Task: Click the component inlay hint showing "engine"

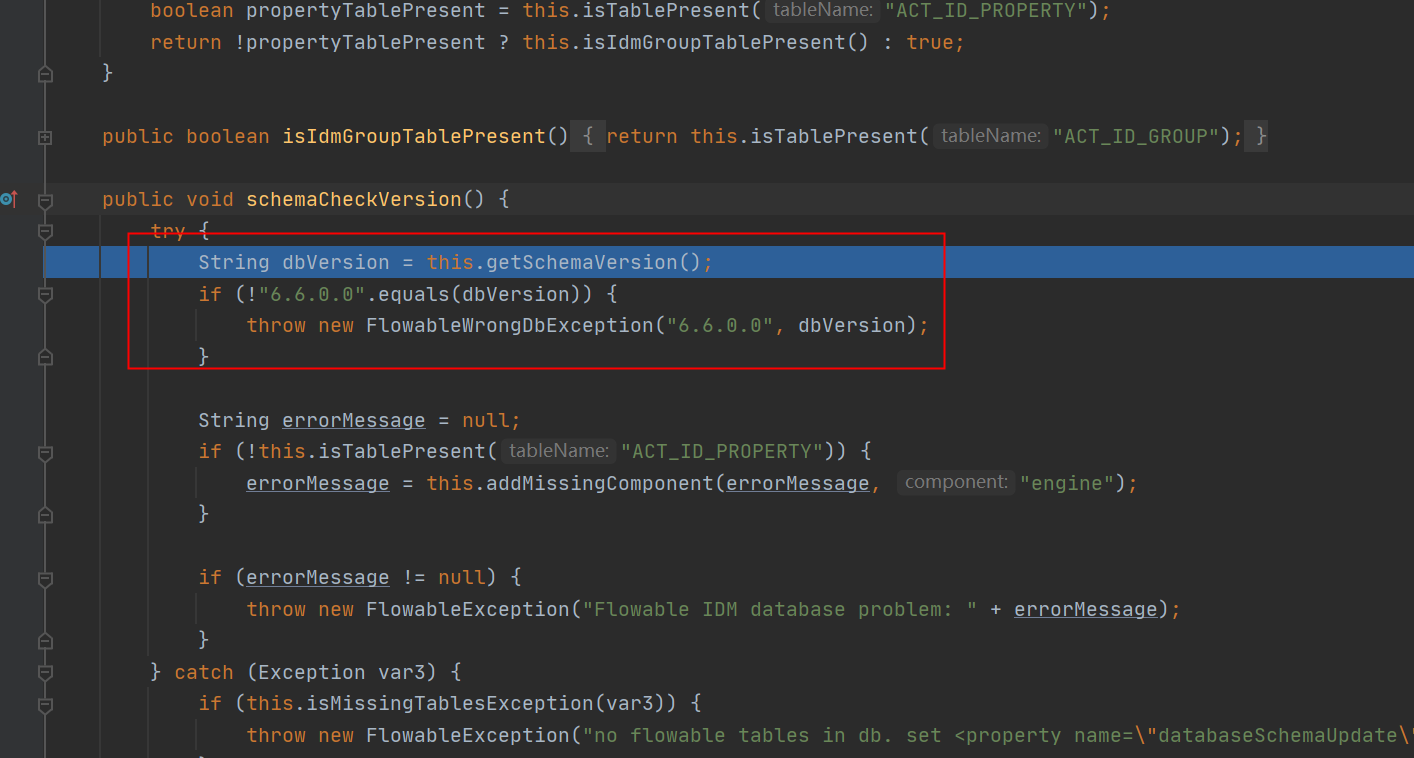Action: [x=955, y=482]
